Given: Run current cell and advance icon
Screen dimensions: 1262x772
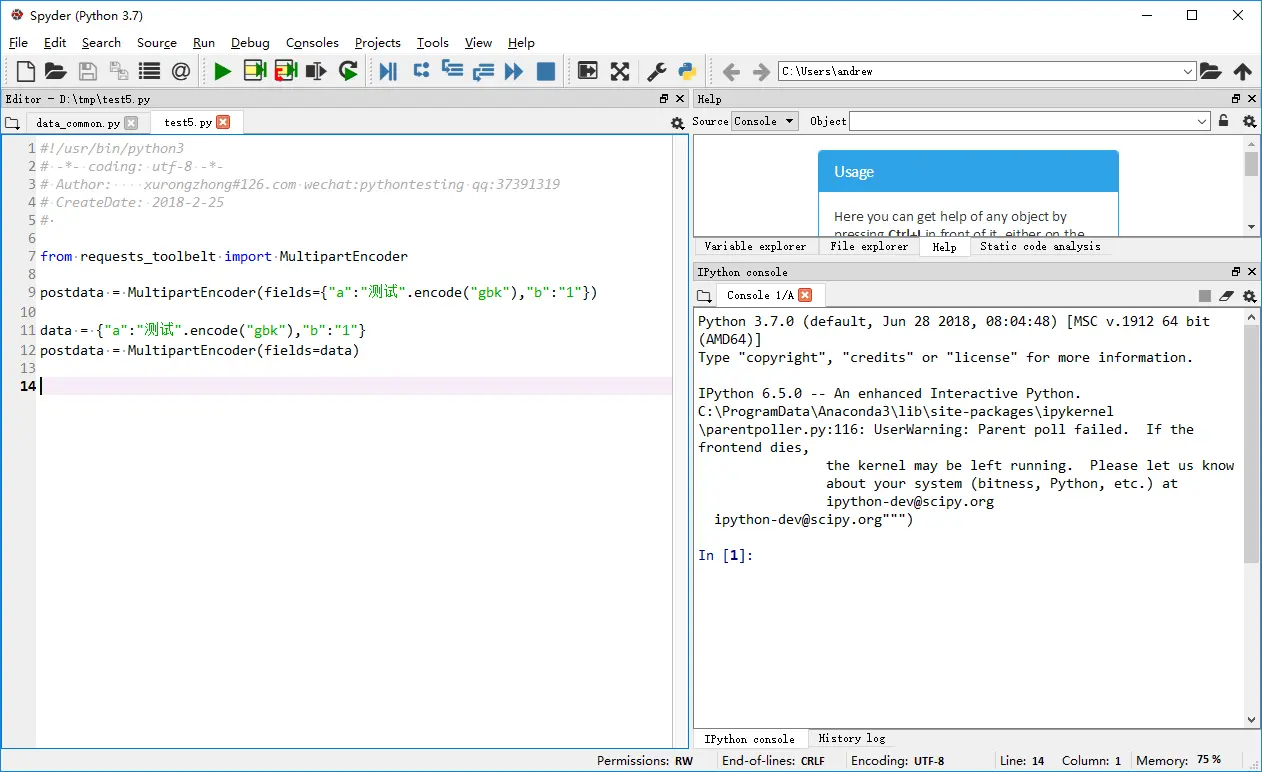Looking at the screenshot, I should [286, 71].
